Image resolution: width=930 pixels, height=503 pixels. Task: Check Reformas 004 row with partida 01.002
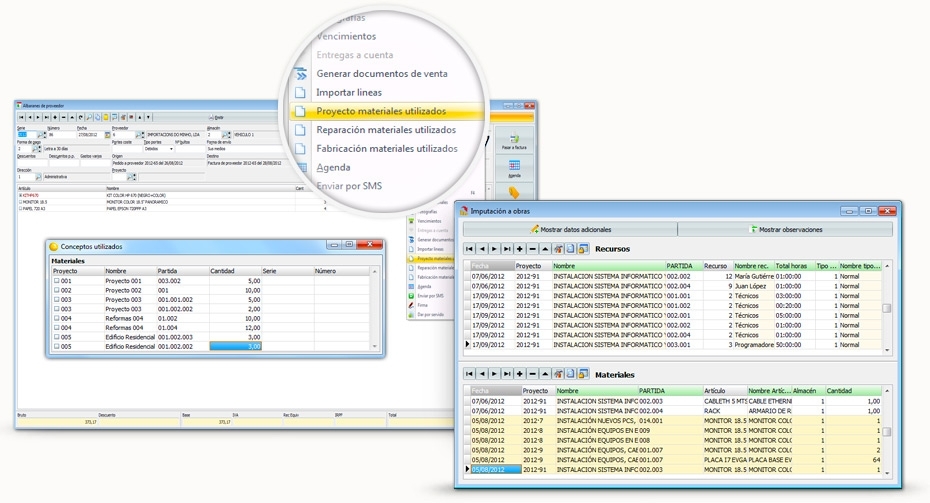(57, 318)
